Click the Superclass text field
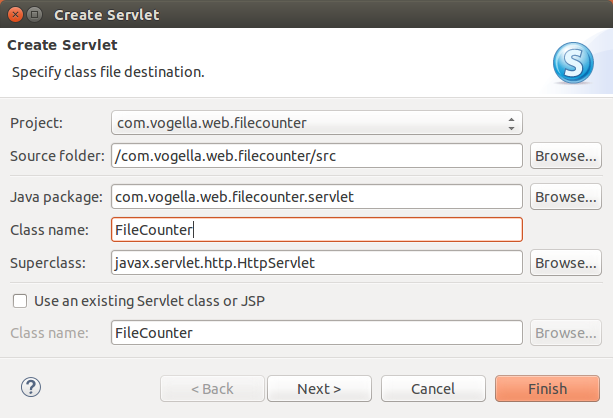613x418 pixels. tap(317, 263)
